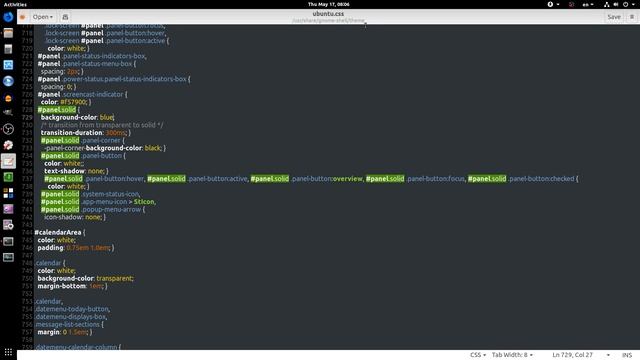
Task: Click the active Text Editor dock icon
Action: 8,161
